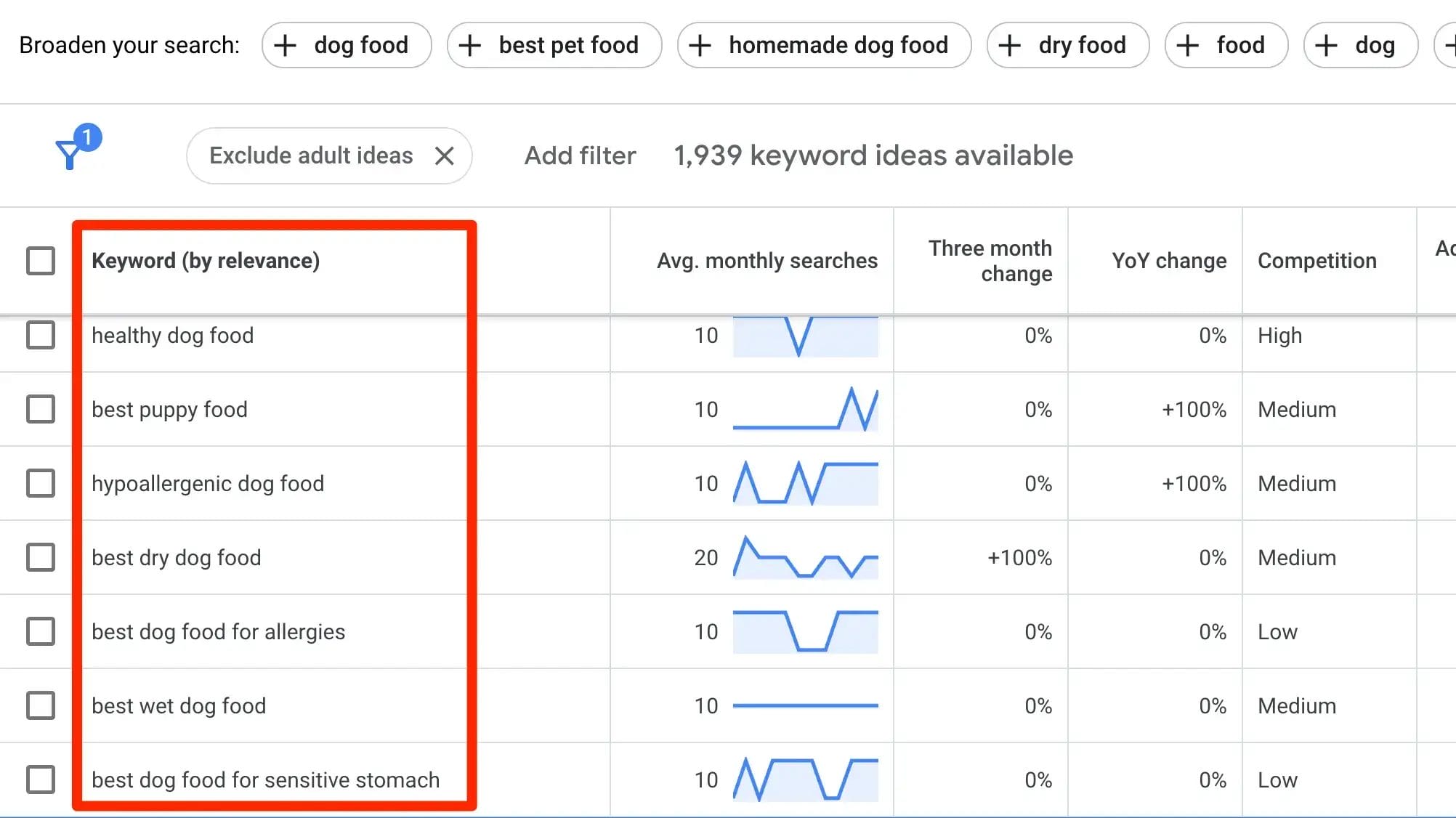
Task: Remove the Exclude adult ideas filter
Action: 444,155
